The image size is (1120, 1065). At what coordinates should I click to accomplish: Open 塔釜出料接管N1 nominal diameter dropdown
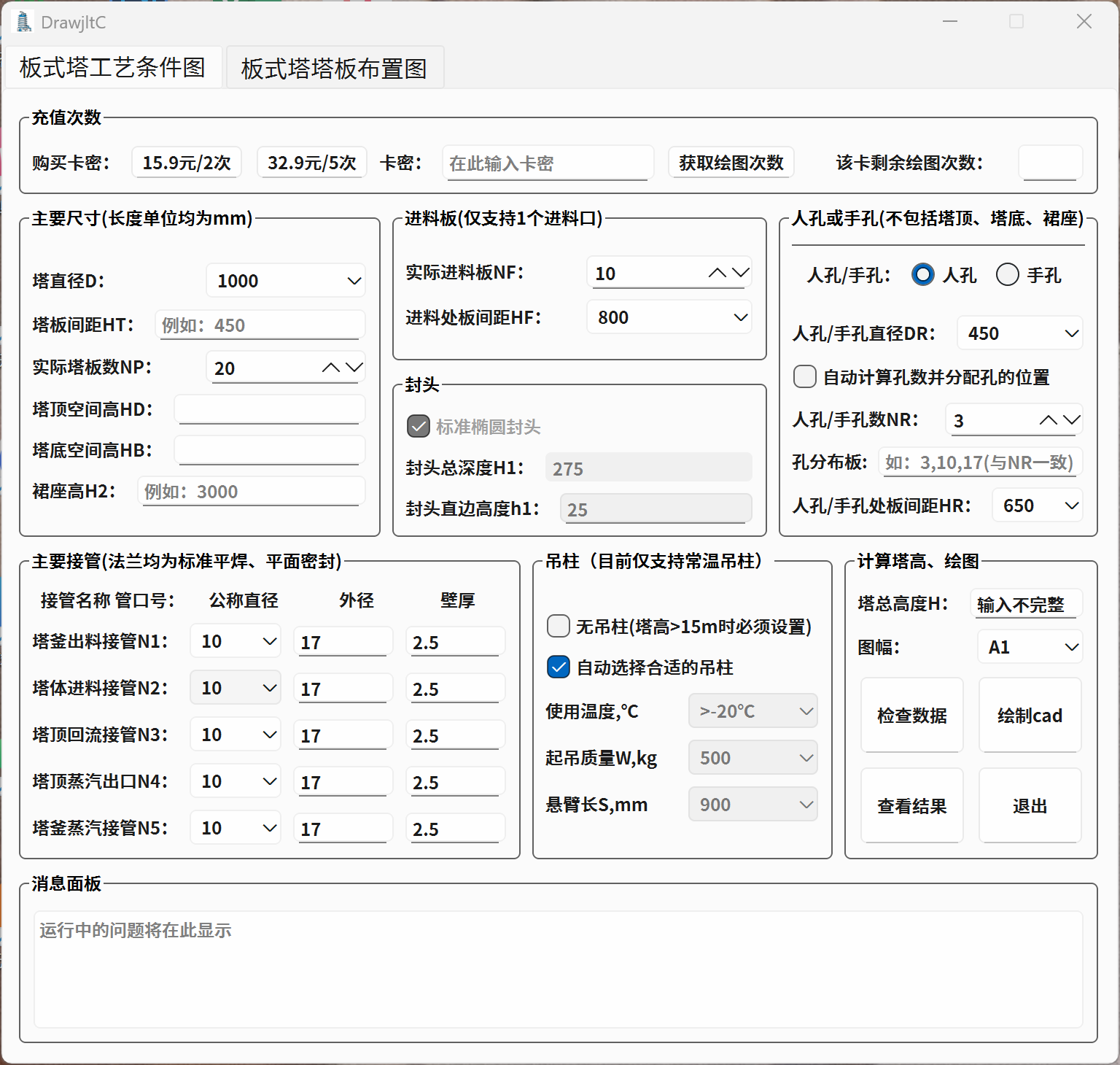click(x=236, y=641)
